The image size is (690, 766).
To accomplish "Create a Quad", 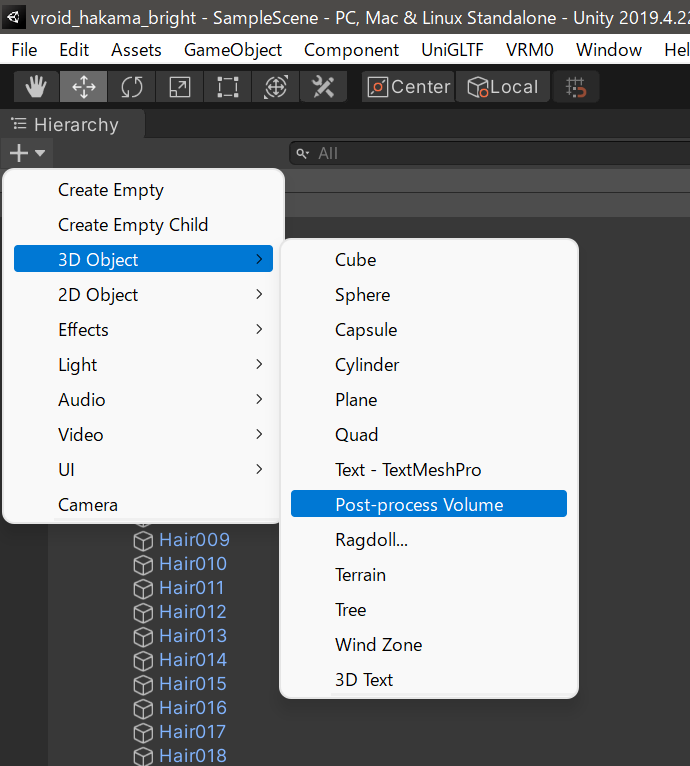I will coord(429,435).
